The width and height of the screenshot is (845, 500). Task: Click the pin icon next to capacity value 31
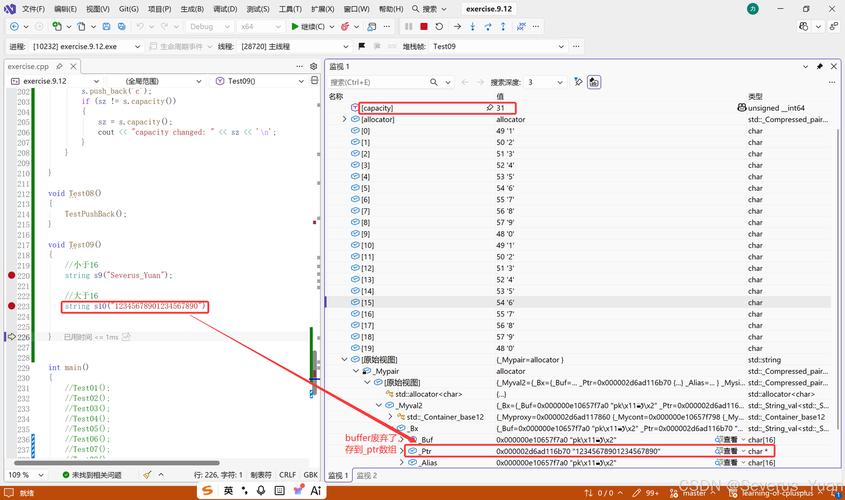pyautogui.click(x=489, y=108)
